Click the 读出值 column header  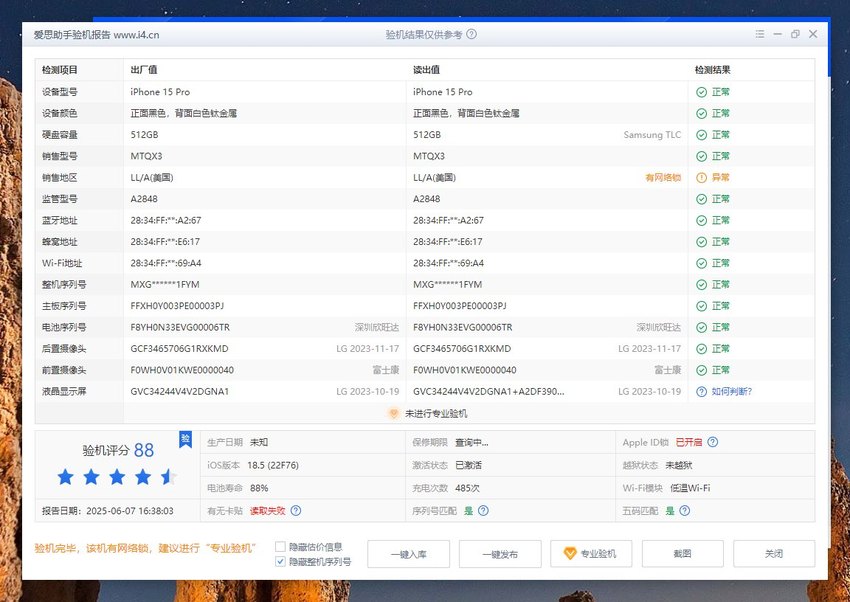pyautogui.click(x=427, y=70)
